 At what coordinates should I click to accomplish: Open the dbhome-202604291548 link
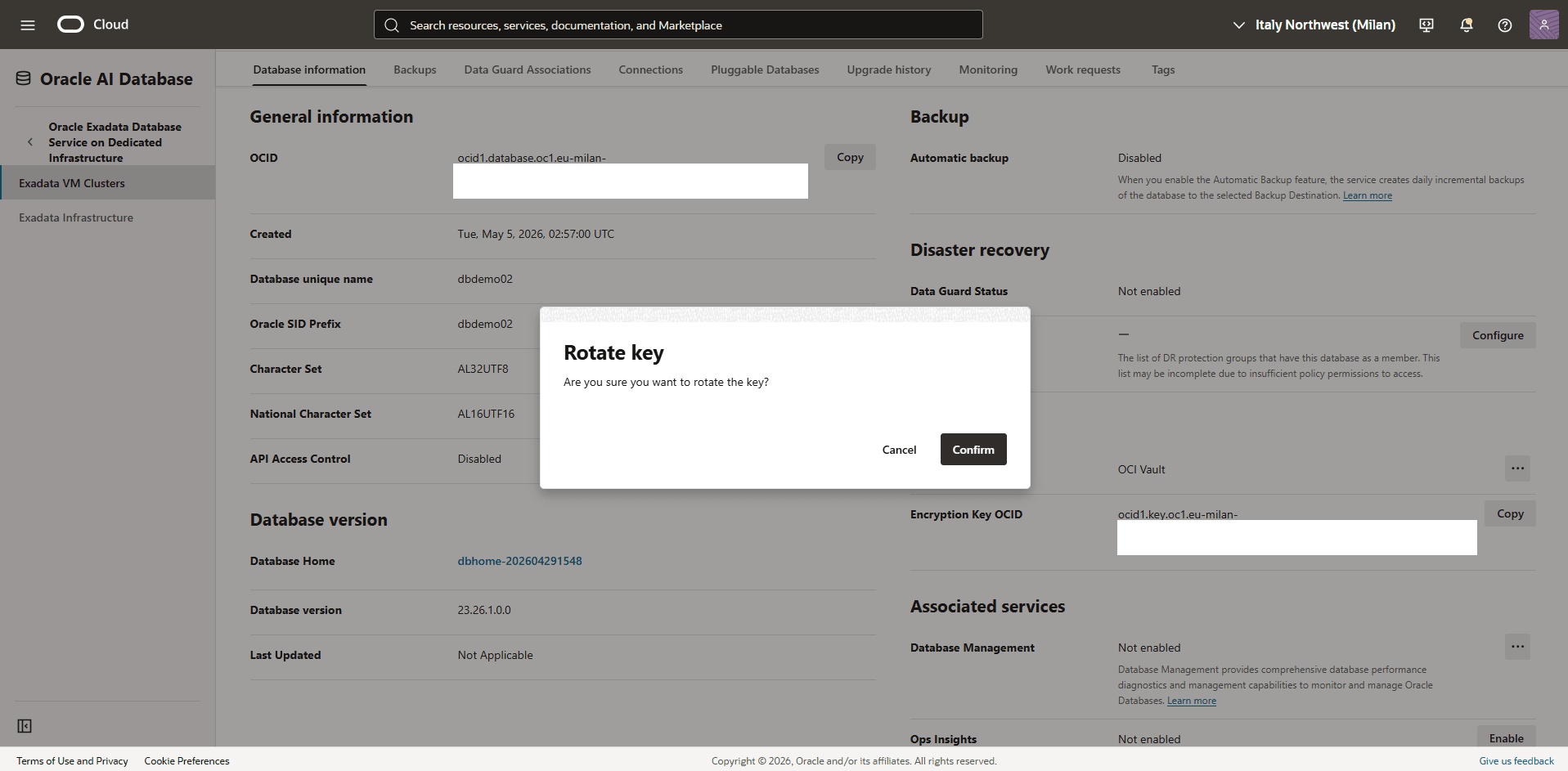519,561
